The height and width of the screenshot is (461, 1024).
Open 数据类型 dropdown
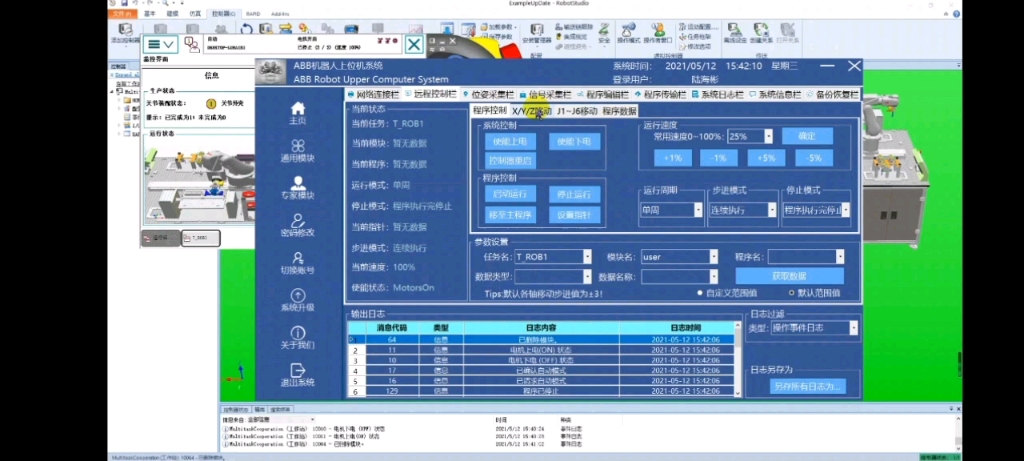(552, 277)
